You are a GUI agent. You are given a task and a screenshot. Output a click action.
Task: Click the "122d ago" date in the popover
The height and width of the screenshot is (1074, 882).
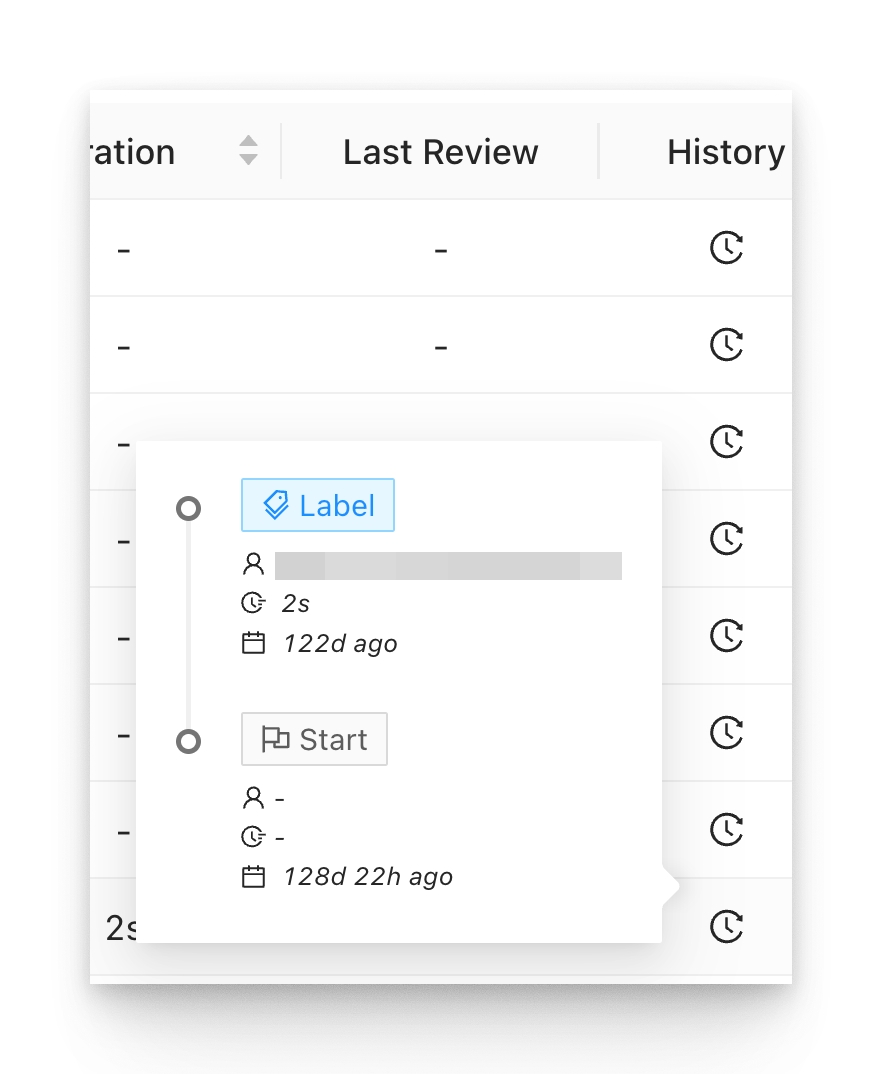click(x=340, y=643)
